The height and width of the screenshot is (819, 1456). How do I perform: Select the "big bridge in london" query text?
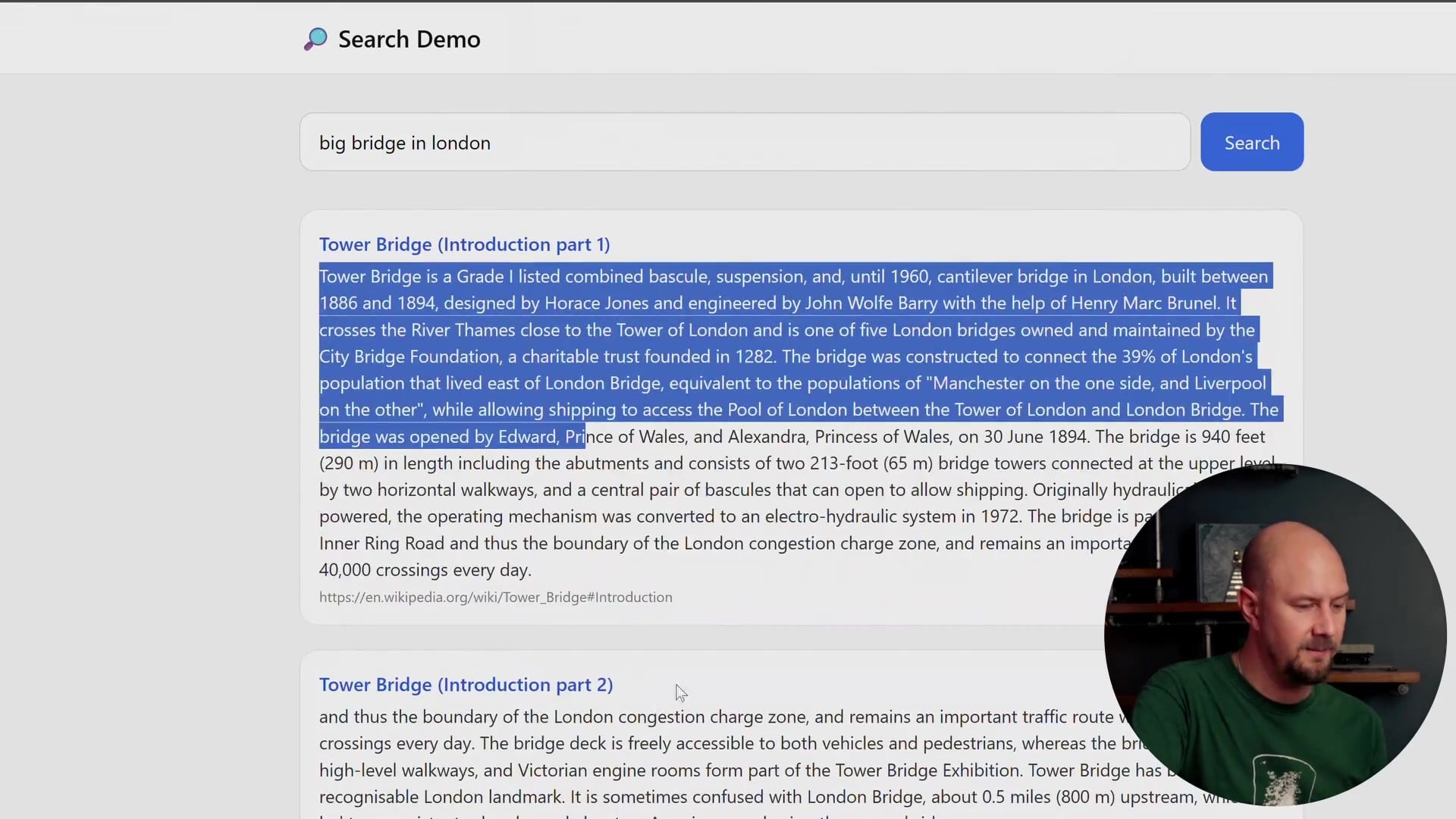pos(405,143)
